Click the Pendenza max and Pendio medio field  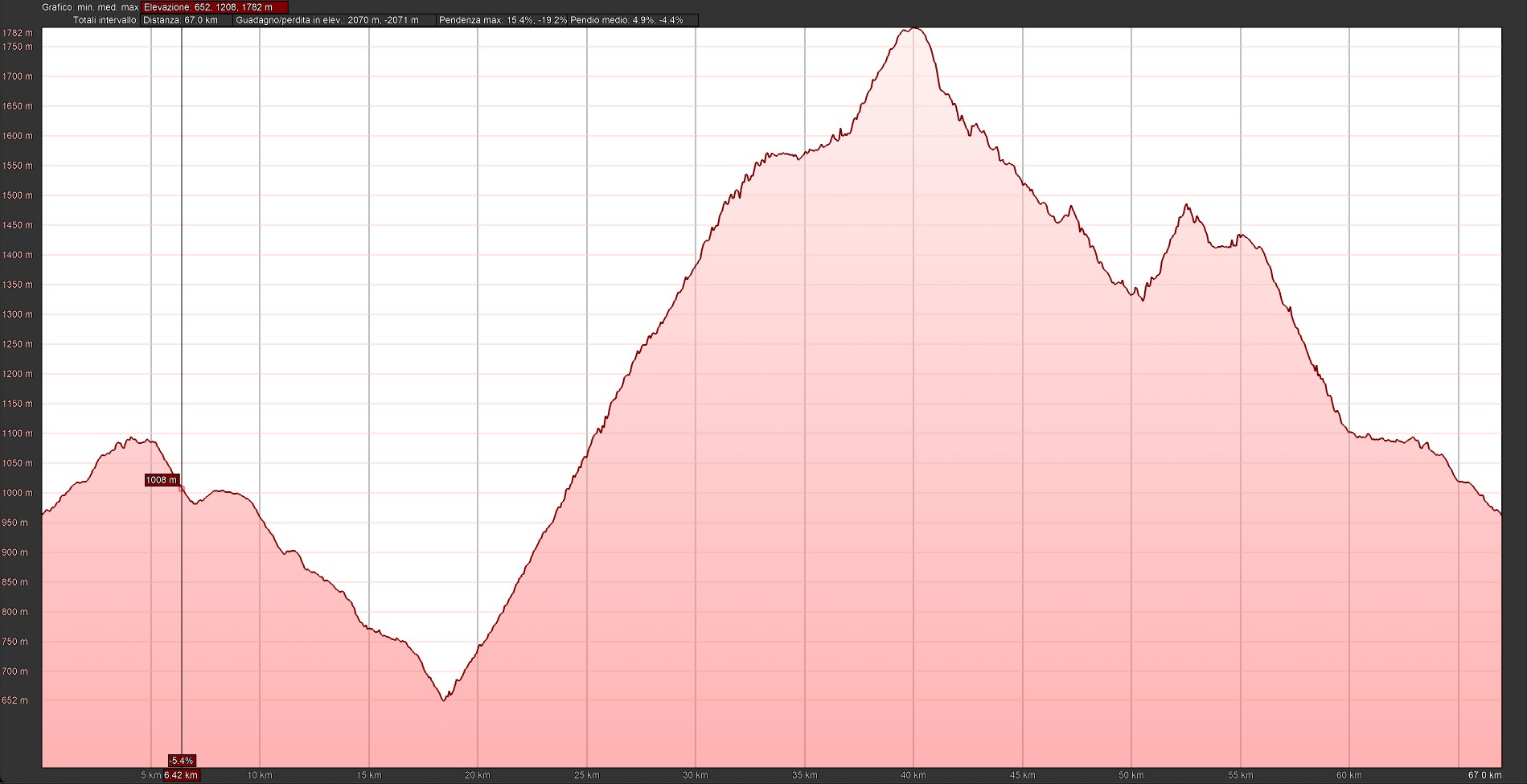point(566,20)
